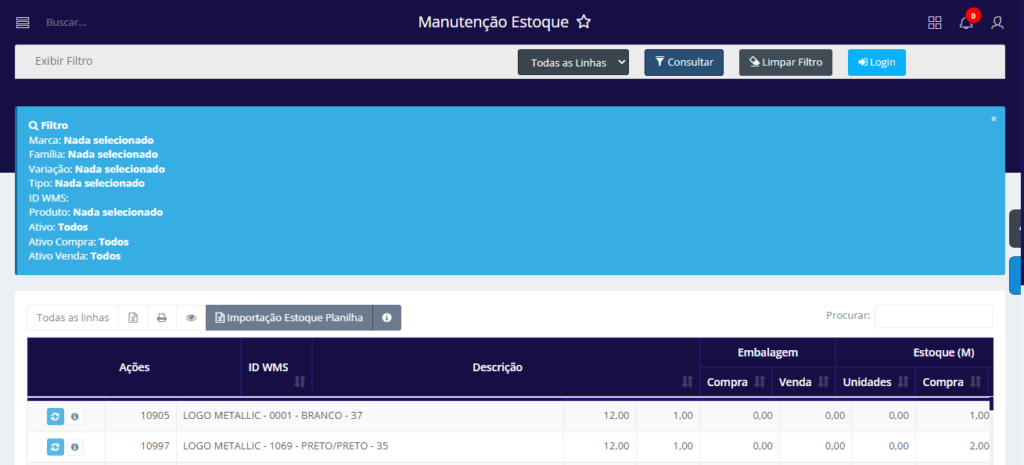
Task: Click the Consultar button
Action: 683,62
